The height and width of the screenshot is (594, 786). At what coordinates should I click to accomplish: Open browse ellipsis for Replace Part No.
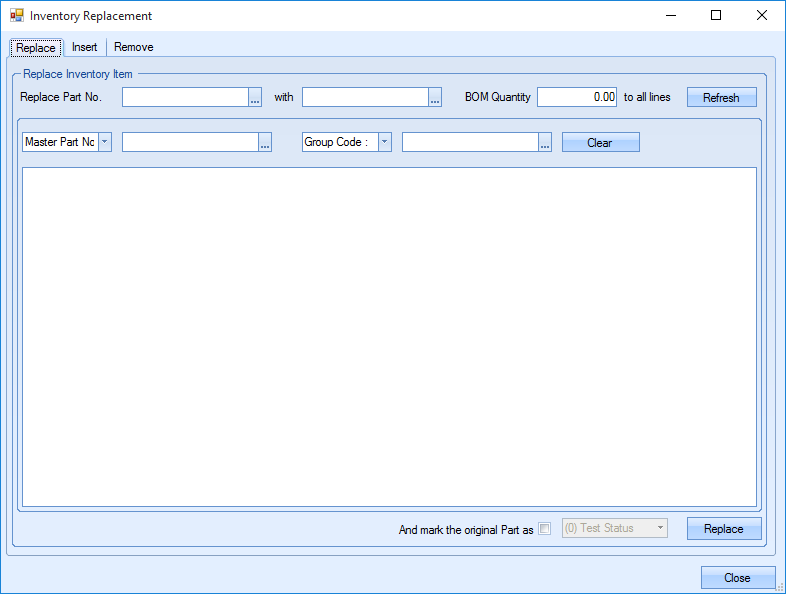click(255, 98)
